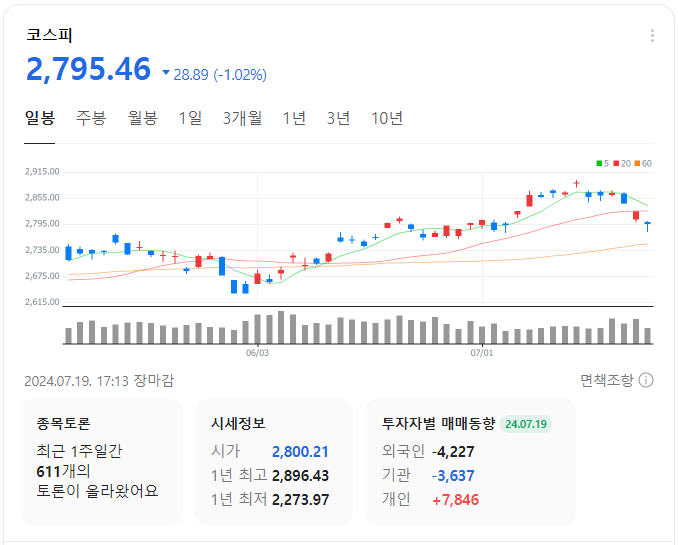
Task: Click the 기관 value -3,637
Action: click(453, 476)
